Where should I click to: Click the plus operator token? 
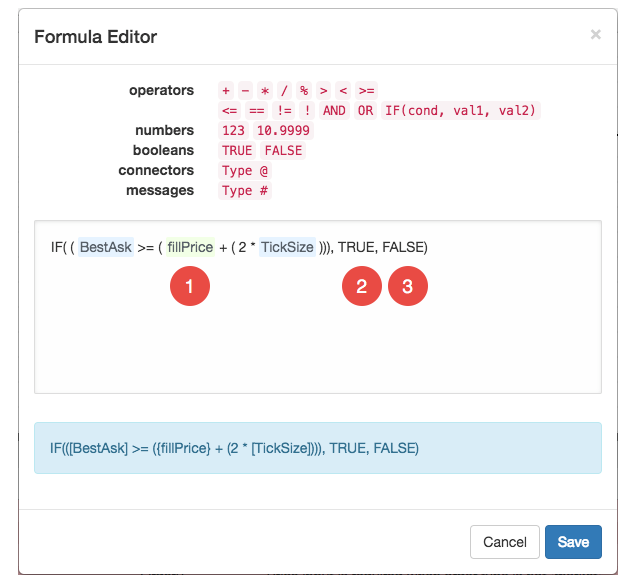coord(226,91)
